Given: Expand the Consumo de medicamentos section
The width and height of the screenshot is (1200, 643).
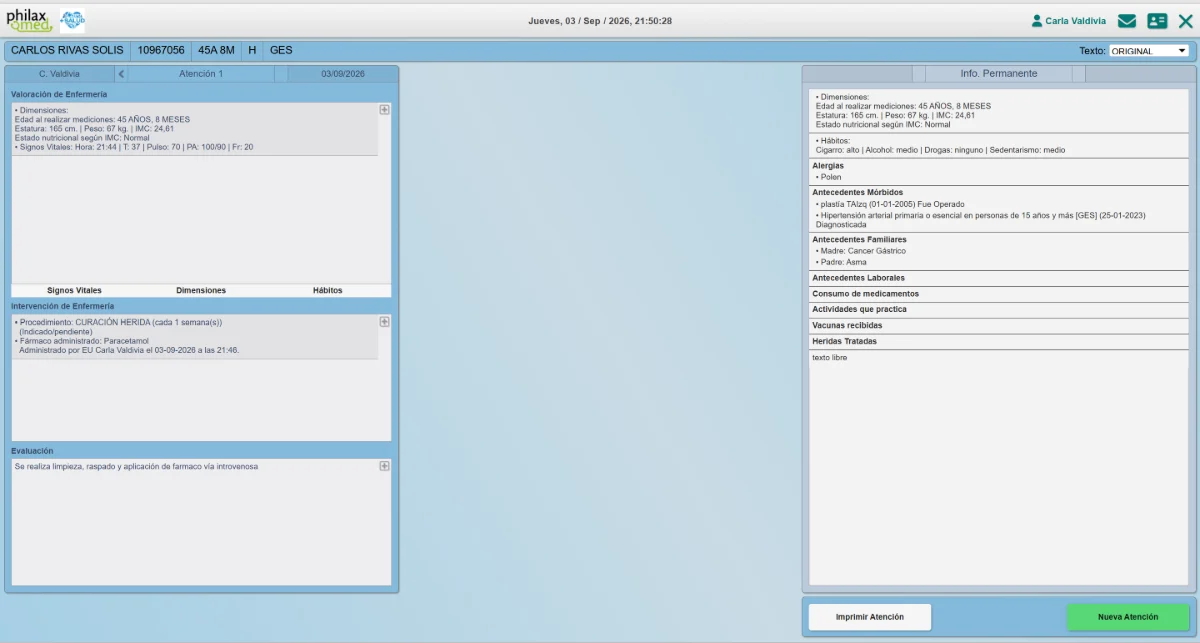Looking at the screenshot, I should coord(999,294).
